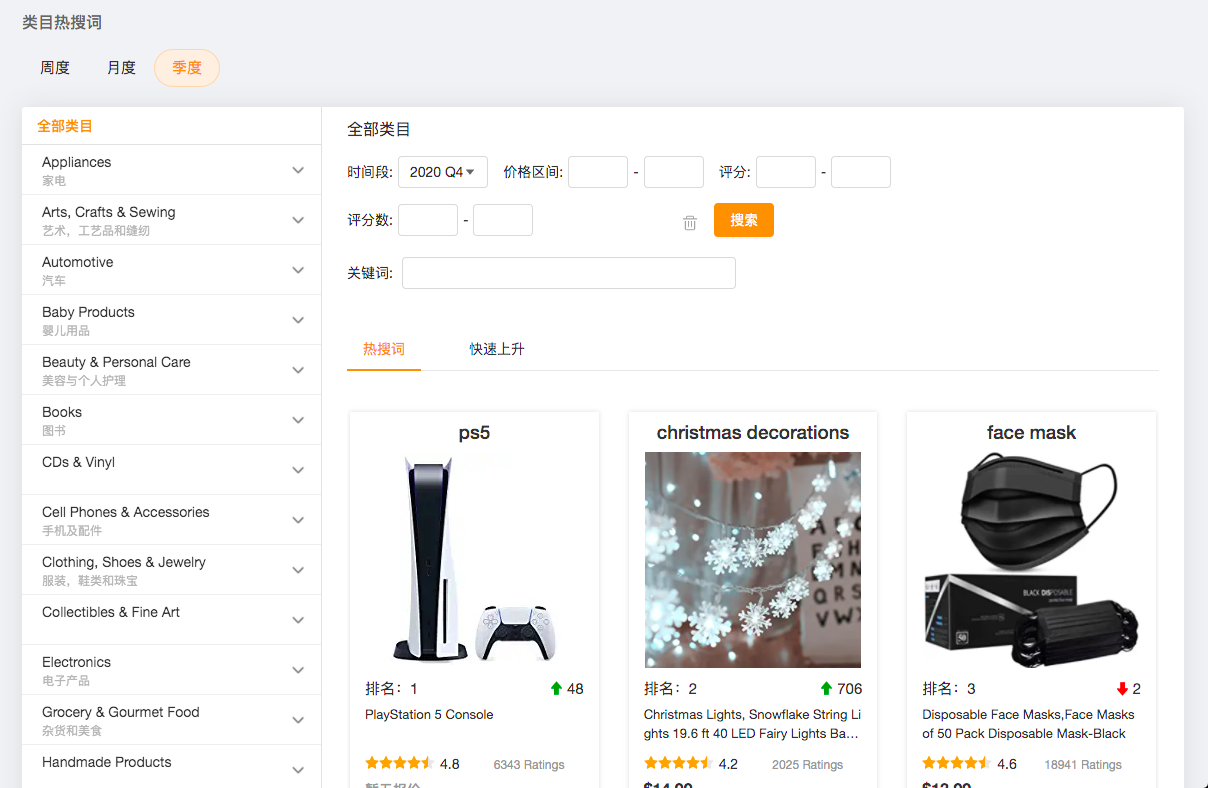Image resolution: width=1208 pixels, height=788 pixels.
Task: Expand the Appliances category
Action: pos(298,170)
